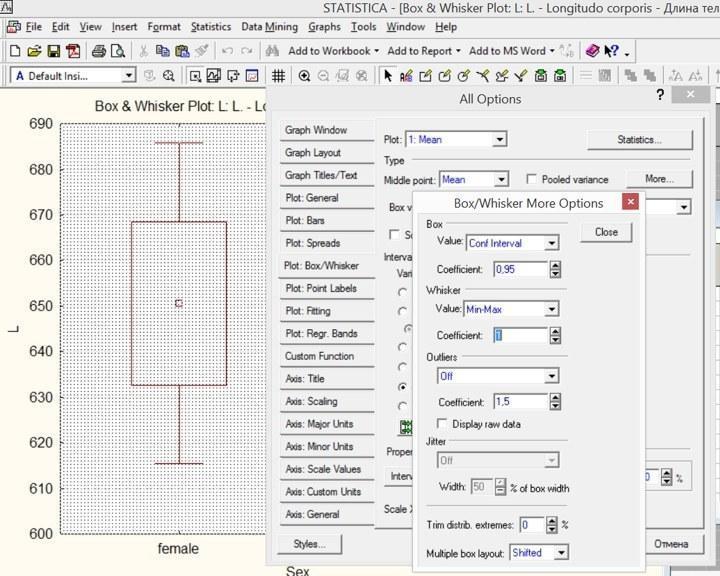Viewport: 720px width, 576px height.
Task: Click the Whisker Coefficient input field
Action: (x=520, y=336)
